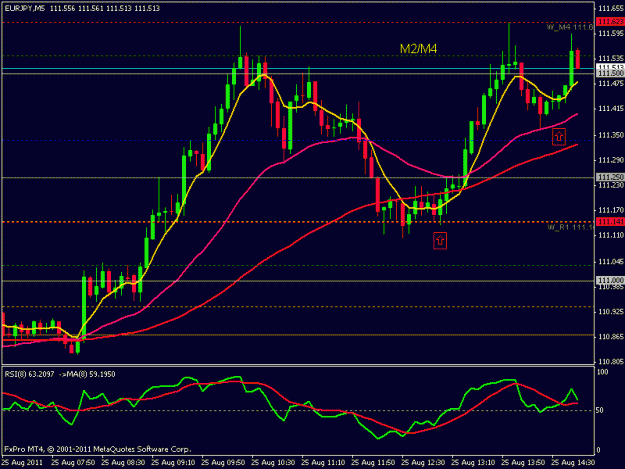
Task: Click the 25 Aug 08:30 time label
Action: [x=123, y=463]
